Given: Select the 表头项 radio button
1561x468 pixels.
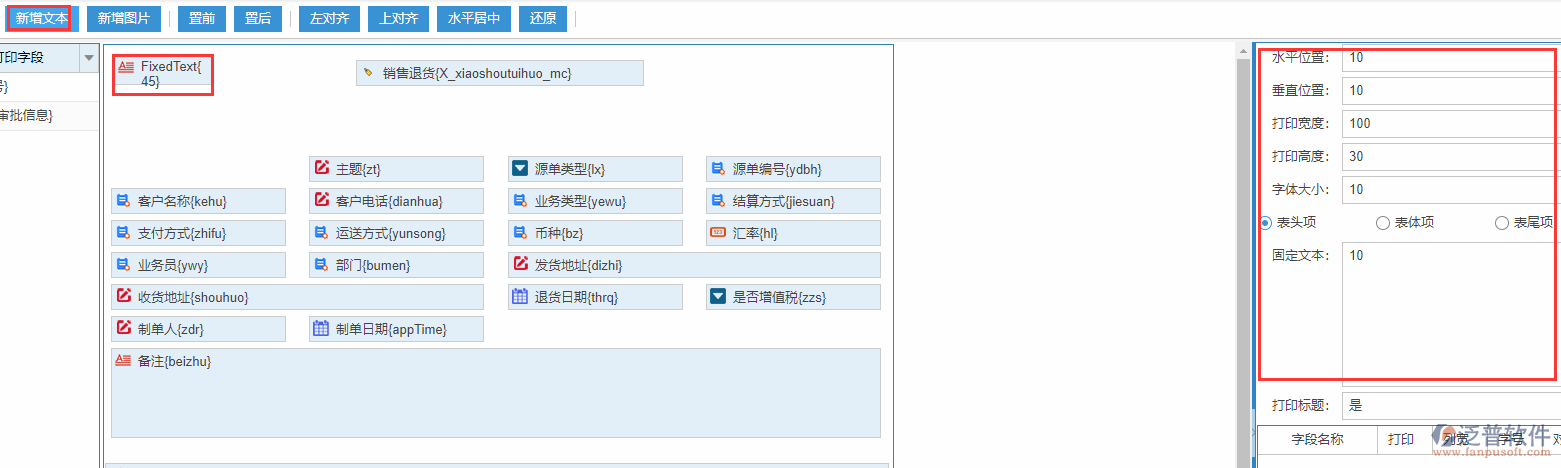Looking at the screenshot, I should point(1266,222).
